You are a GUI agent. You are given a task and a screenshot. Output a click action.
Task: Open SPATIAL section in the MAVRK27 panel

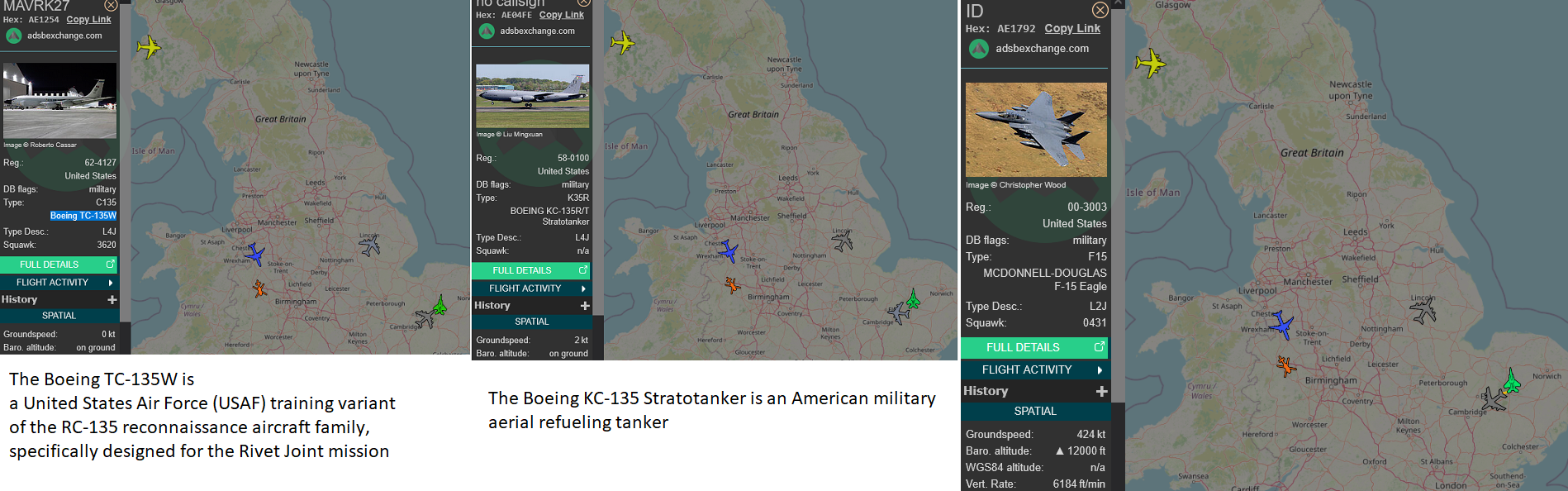[59, 316]
